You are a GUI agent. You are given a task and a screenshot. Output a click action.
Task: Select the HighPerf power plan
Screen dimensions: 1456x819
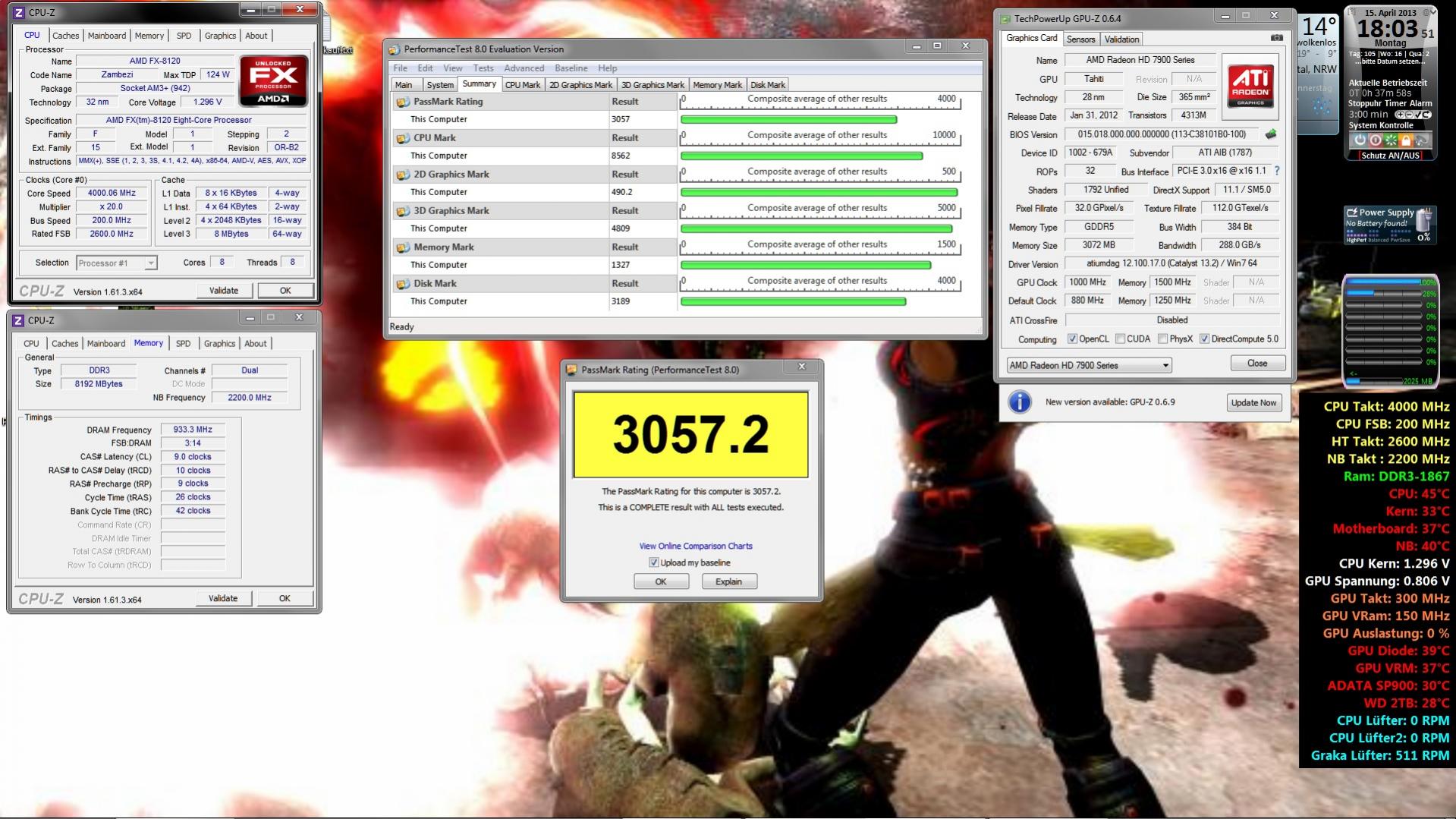click(1356, 240)
